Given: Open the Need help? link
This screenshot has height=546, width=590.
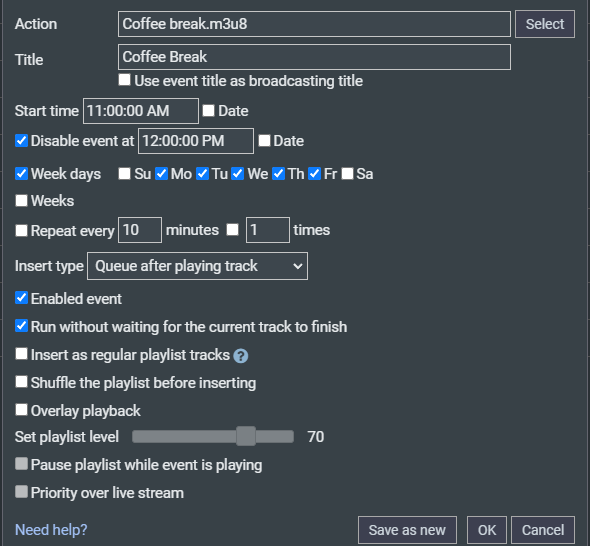Looking at the screenshot, I should 51,530.
